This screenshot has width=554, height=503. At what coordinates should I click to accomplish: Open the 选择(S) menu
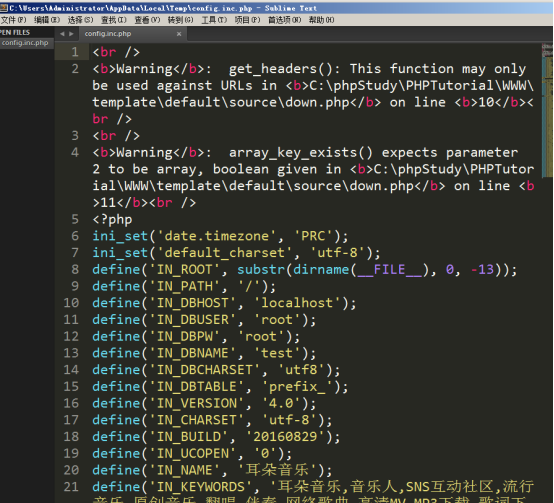click(80, 20)
